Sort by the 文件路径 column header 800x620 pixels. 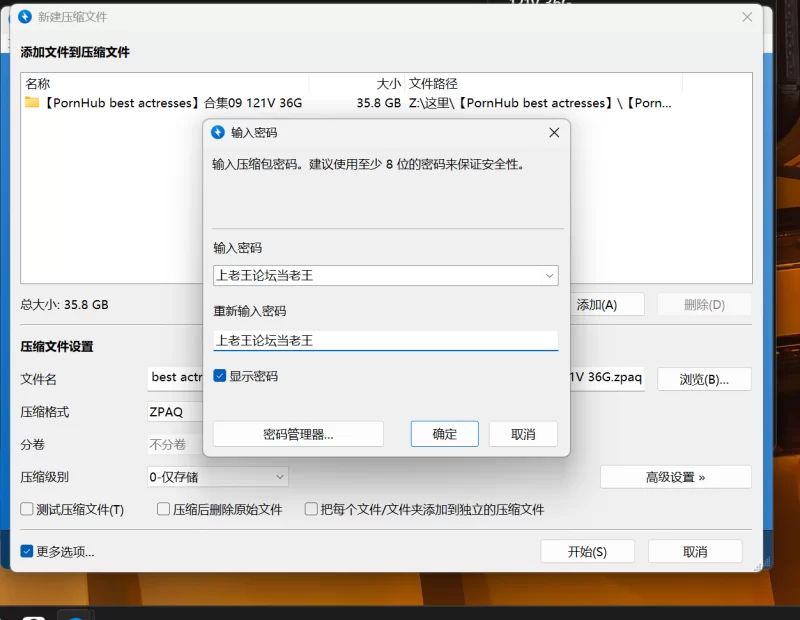tap(544, 84)
